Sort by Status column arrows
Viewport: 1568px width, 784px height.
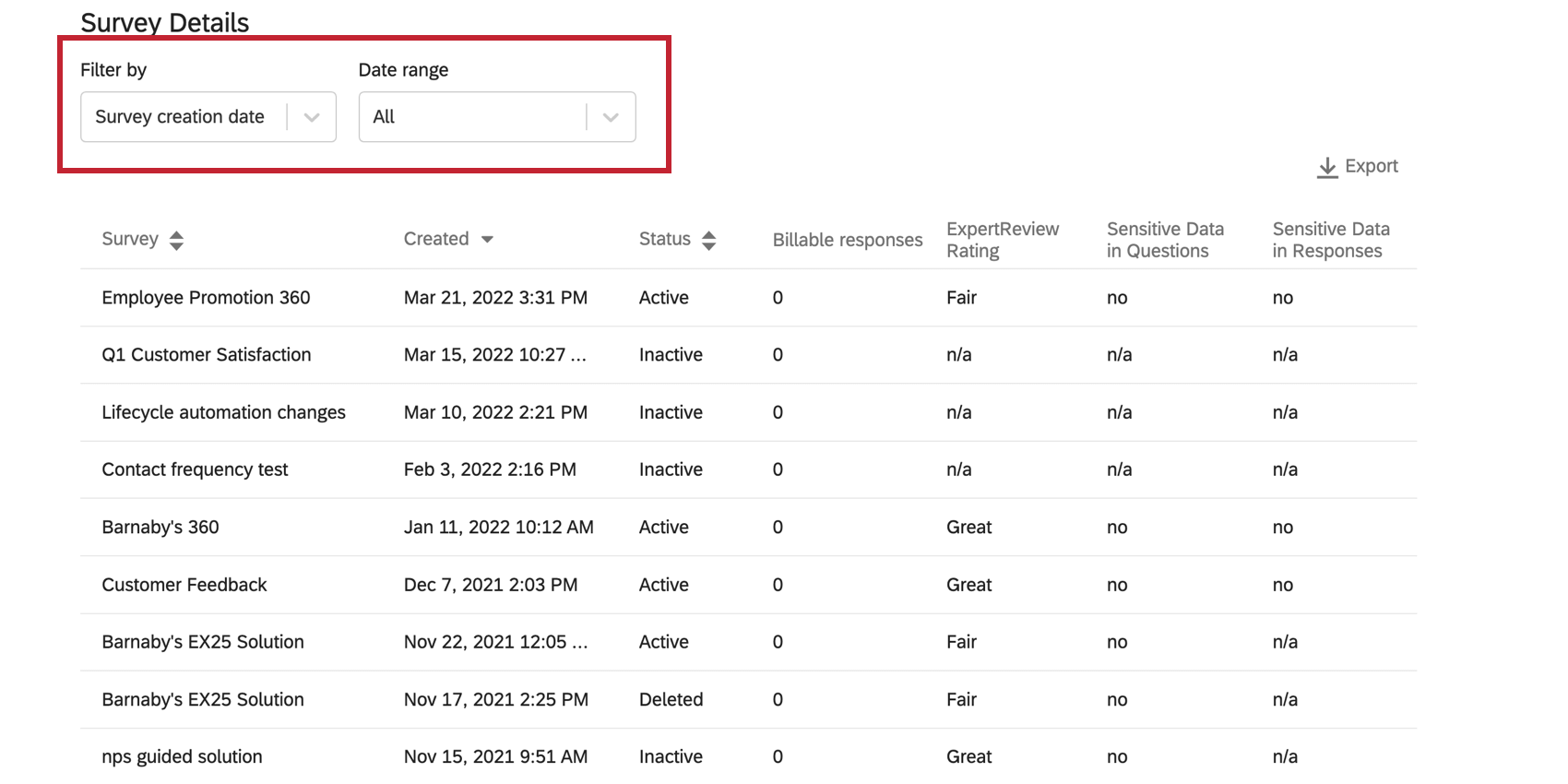[708, 241]
